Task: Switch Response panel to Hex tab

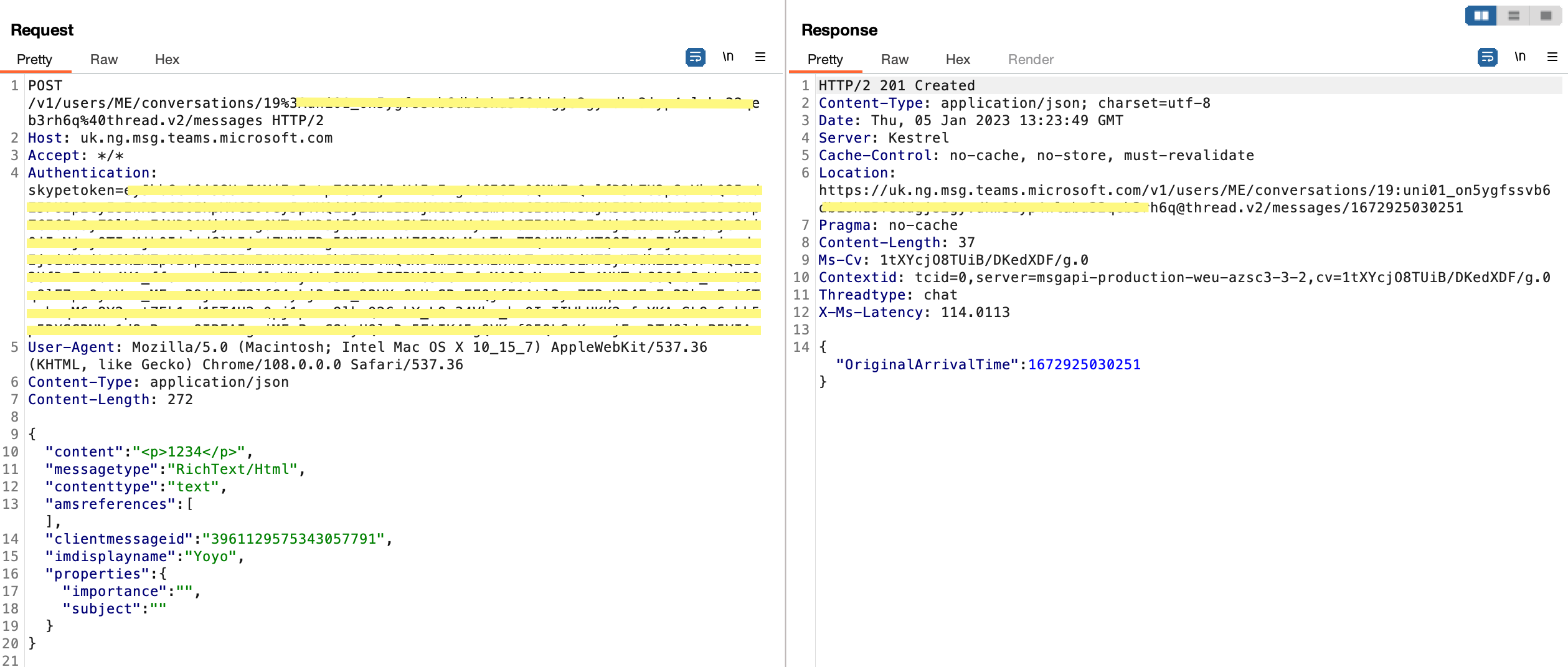Action: (x=958, y=59)
